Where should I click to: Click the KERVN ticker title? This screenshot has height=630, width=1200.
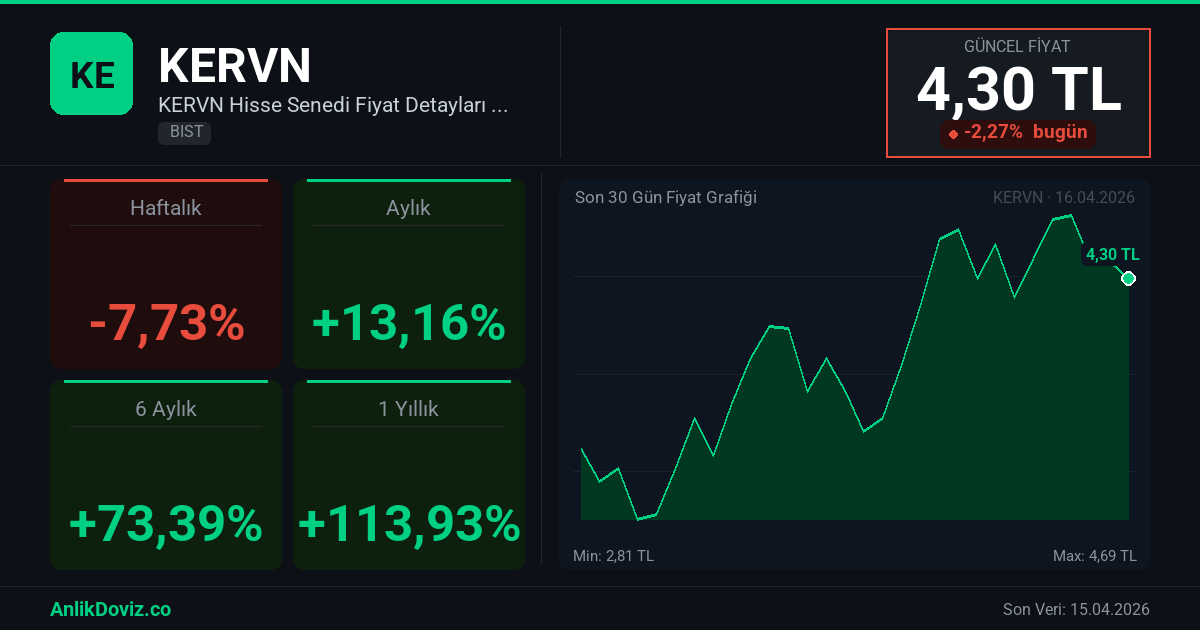[235, 66]
